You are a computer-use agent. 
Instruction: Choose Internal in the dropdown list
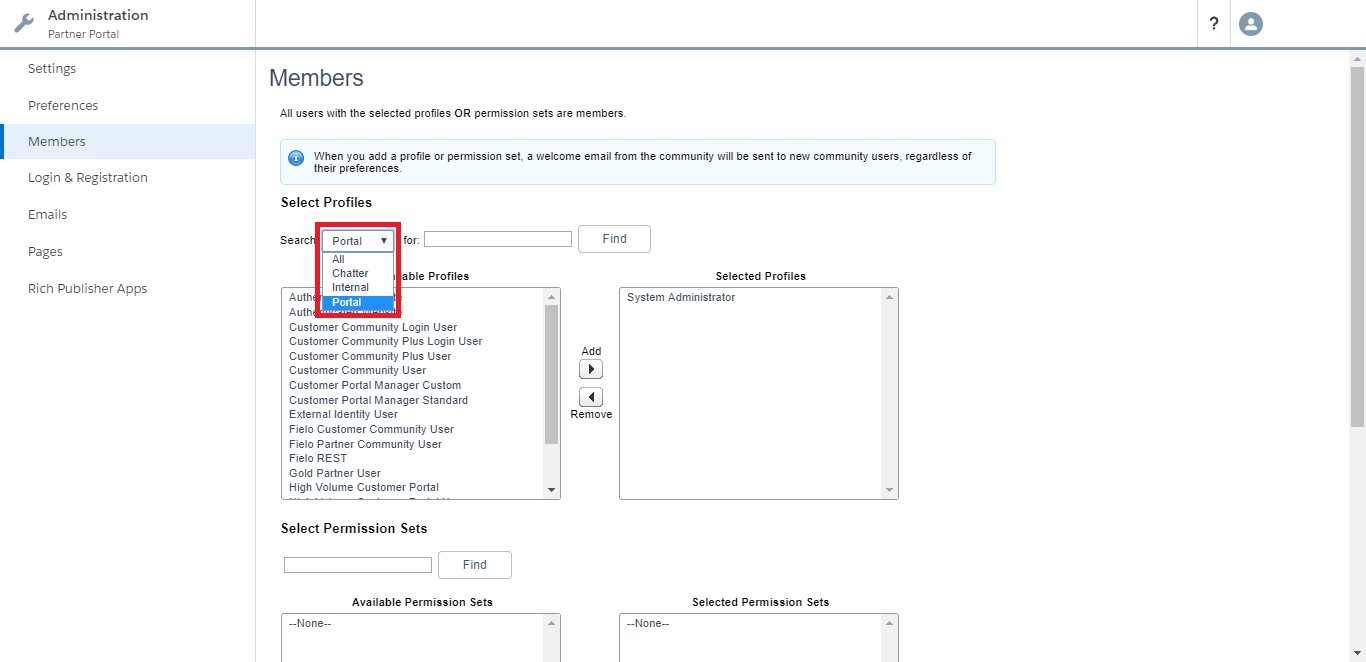click(x=358, y=287)
